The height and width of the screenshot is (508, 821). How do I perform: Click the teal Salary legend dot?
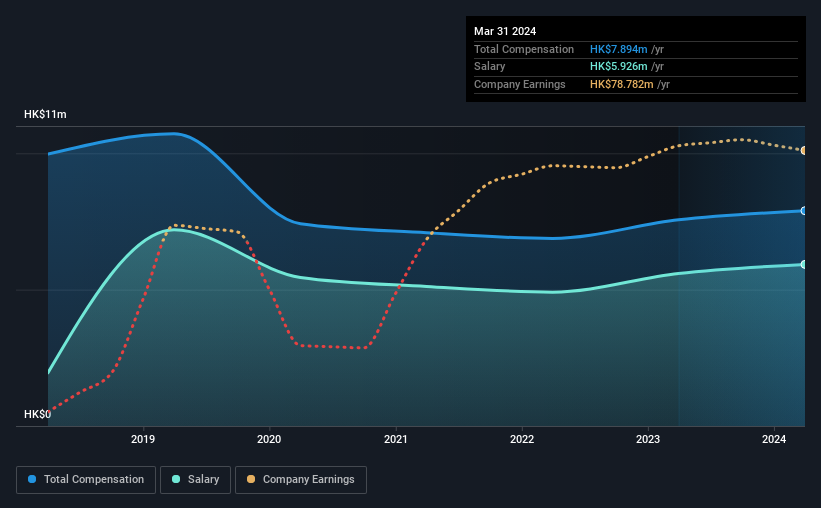pyautogui.click(x=176, y=479)
